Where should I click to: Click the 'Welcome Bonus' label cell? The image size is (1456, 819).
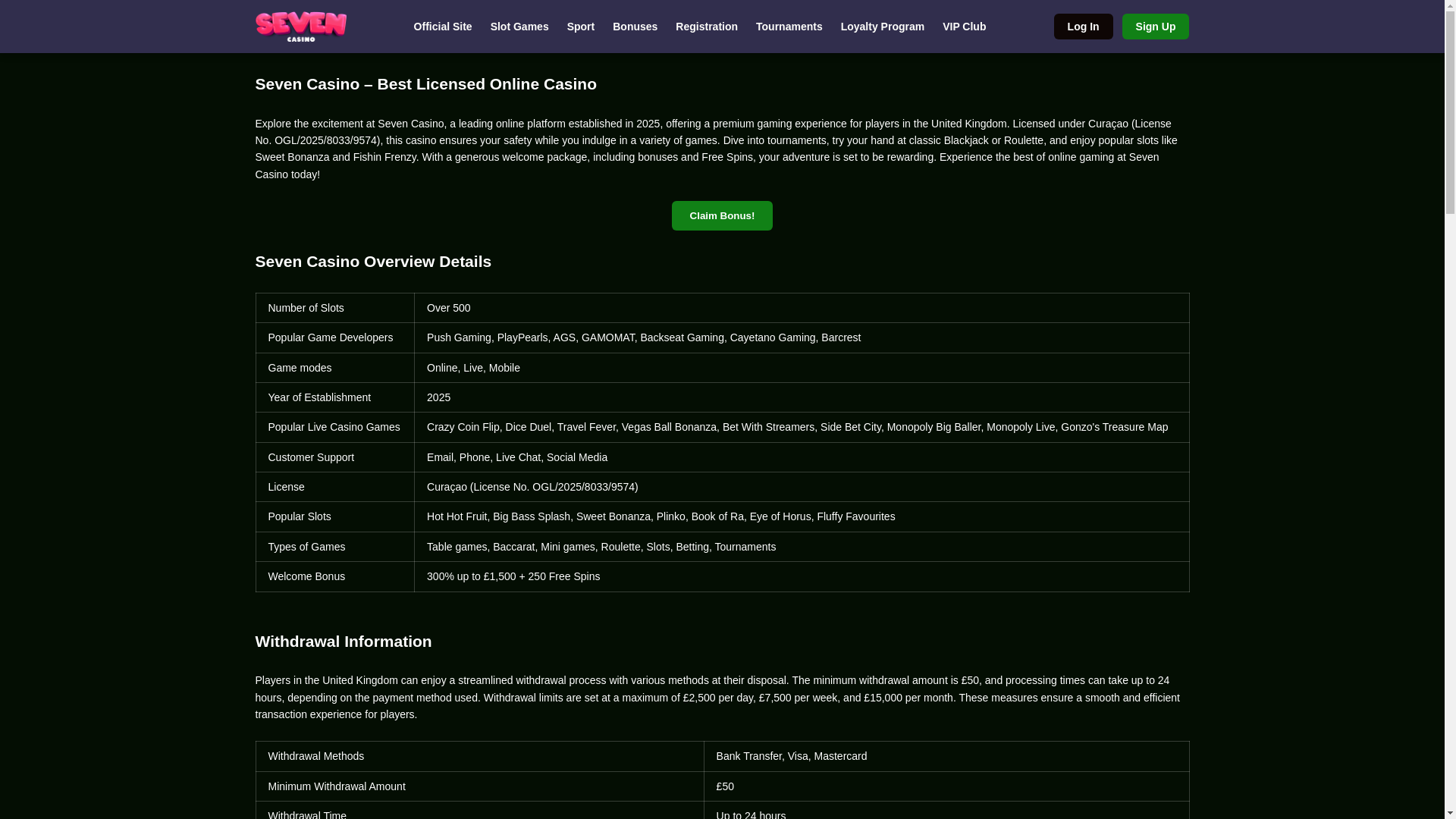tap(335, 576)
